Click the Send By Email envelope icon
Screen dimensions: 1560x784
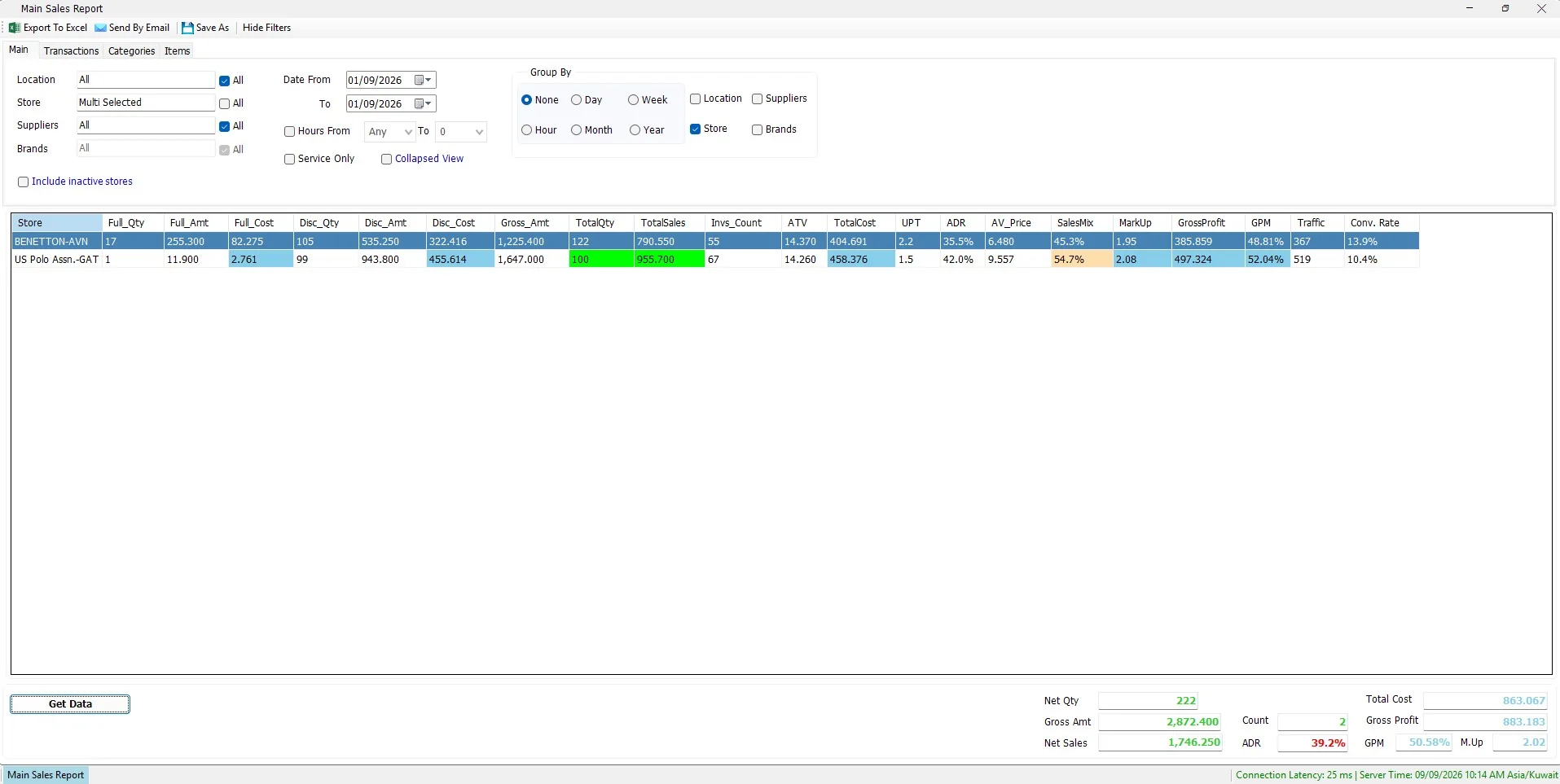coord(101,28)
